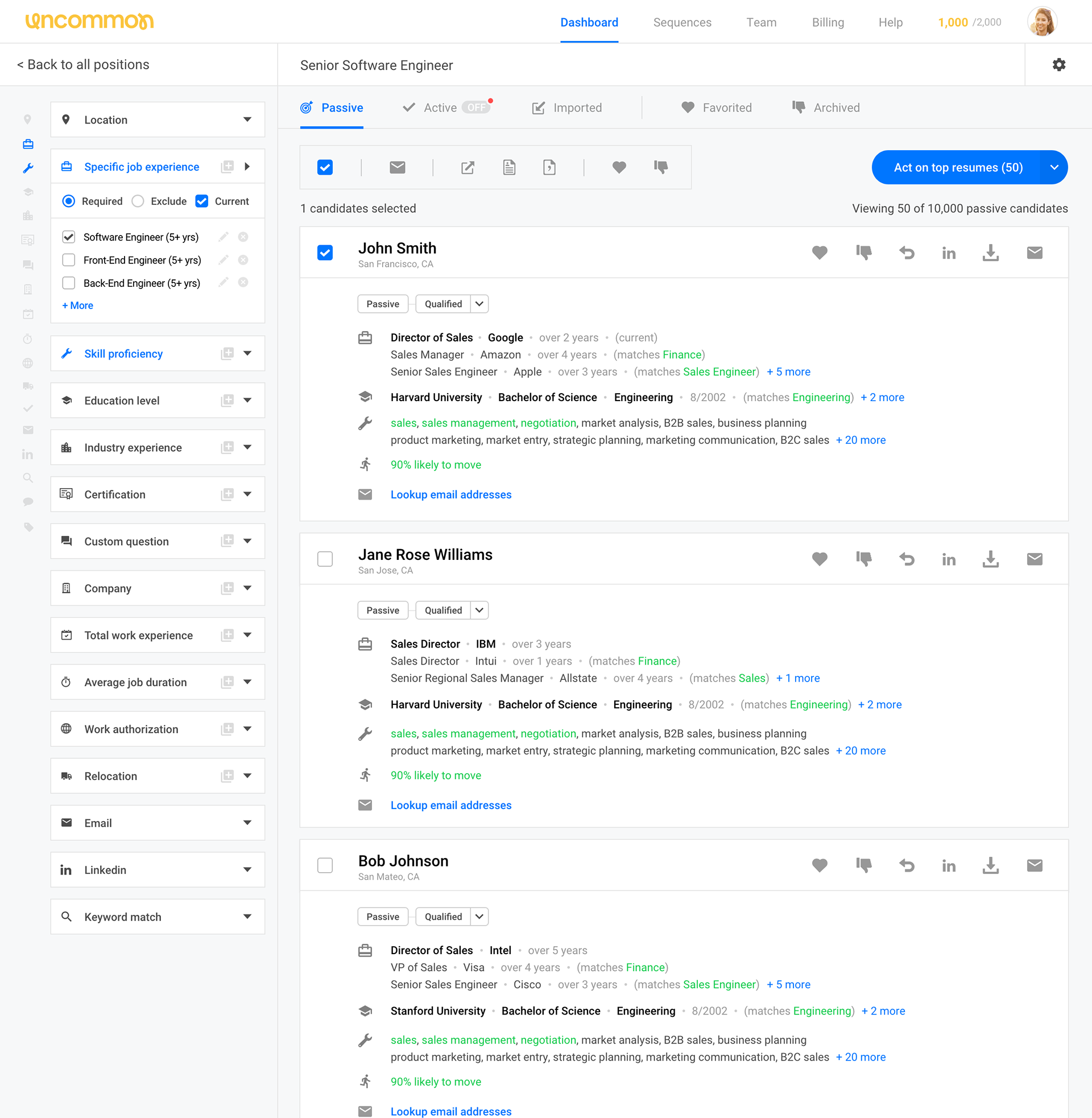This screenshot has width=1092, height=1118.
Task: Show + 20 more skills for Jane Williams
Action: coord(861,750)
